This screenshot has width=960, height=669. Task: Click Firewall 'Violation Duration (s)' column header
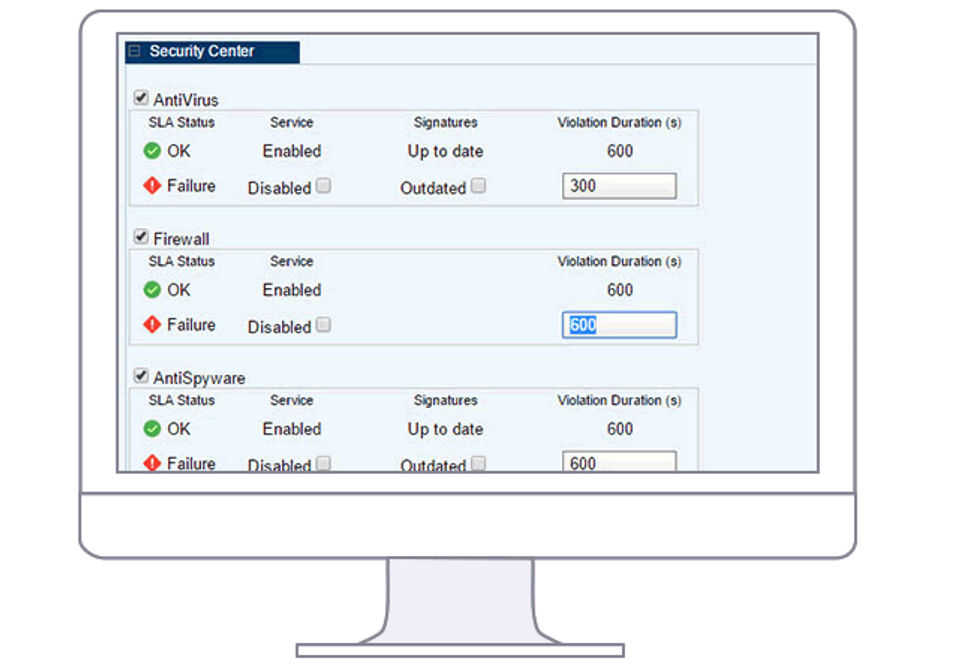tap(619, 261)
